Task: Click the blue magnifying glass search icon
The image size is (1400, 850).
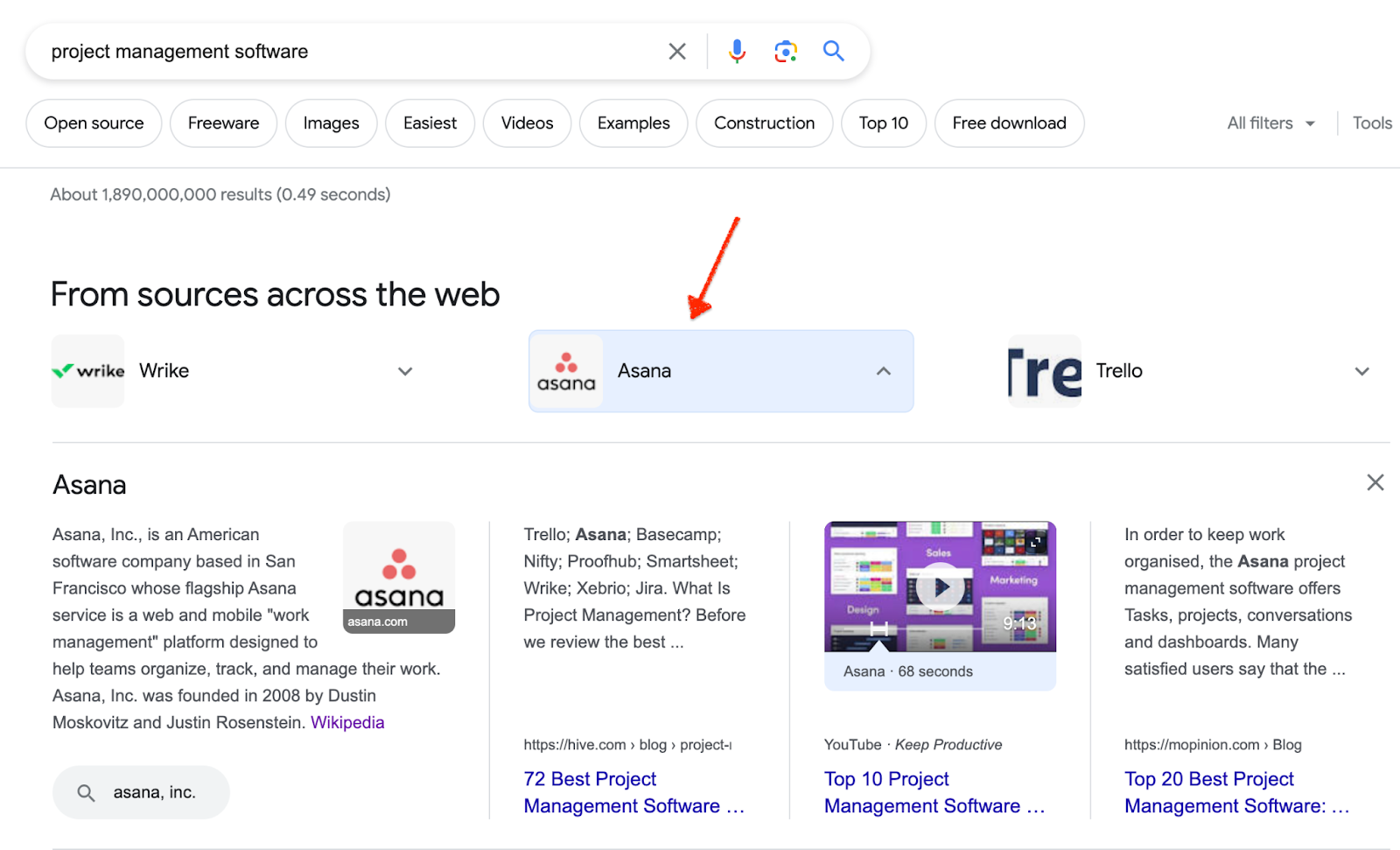Action: pos(833,52)
